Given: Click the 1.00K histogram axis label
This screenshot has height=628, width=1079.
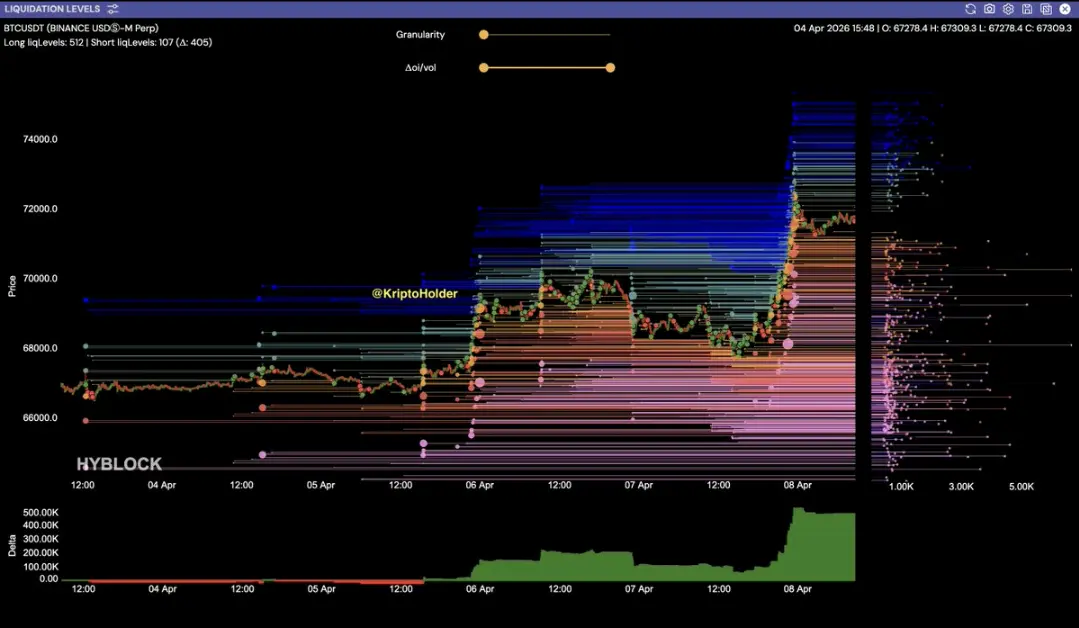Looking at the screenshot, I should 901,486.
